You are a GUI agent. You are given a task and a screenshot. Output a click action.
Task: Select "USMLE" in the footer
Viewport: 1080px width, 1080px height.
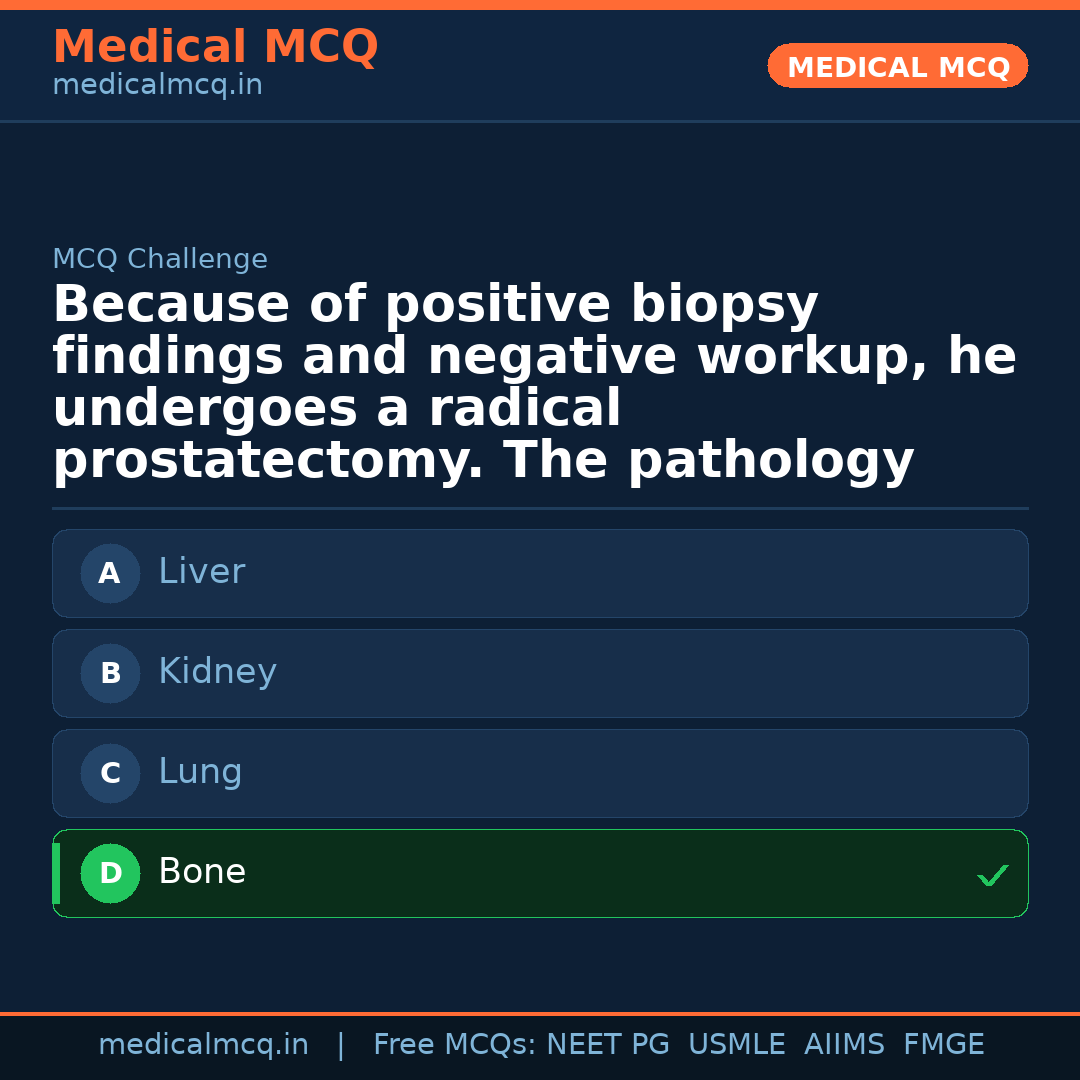coord(736,1045)
